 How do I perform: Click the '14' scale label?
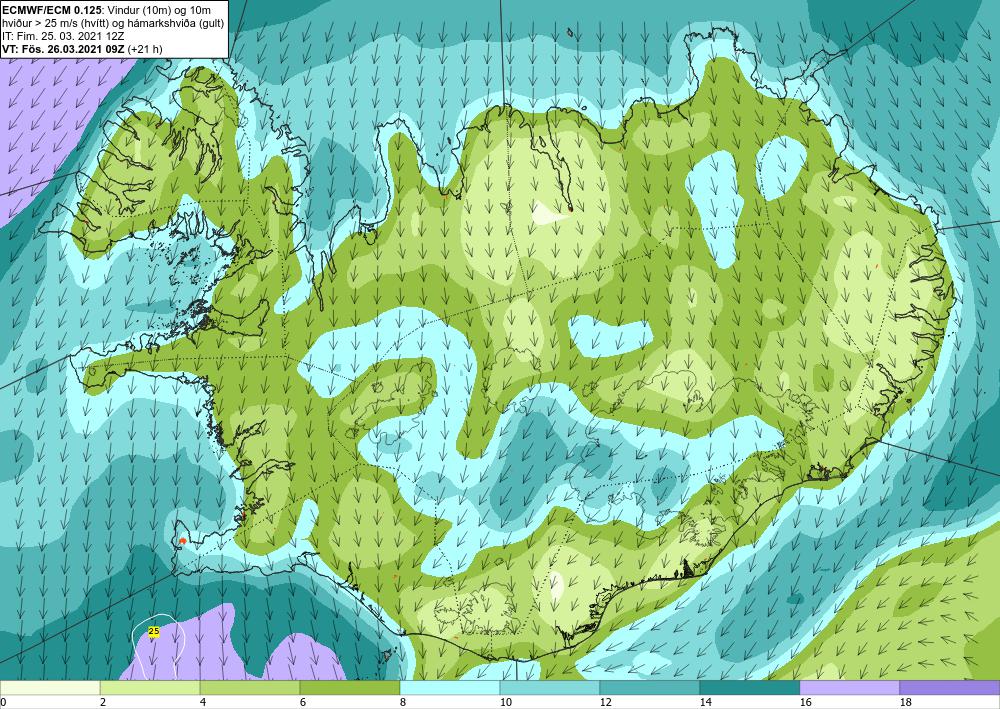coord(705,703)
